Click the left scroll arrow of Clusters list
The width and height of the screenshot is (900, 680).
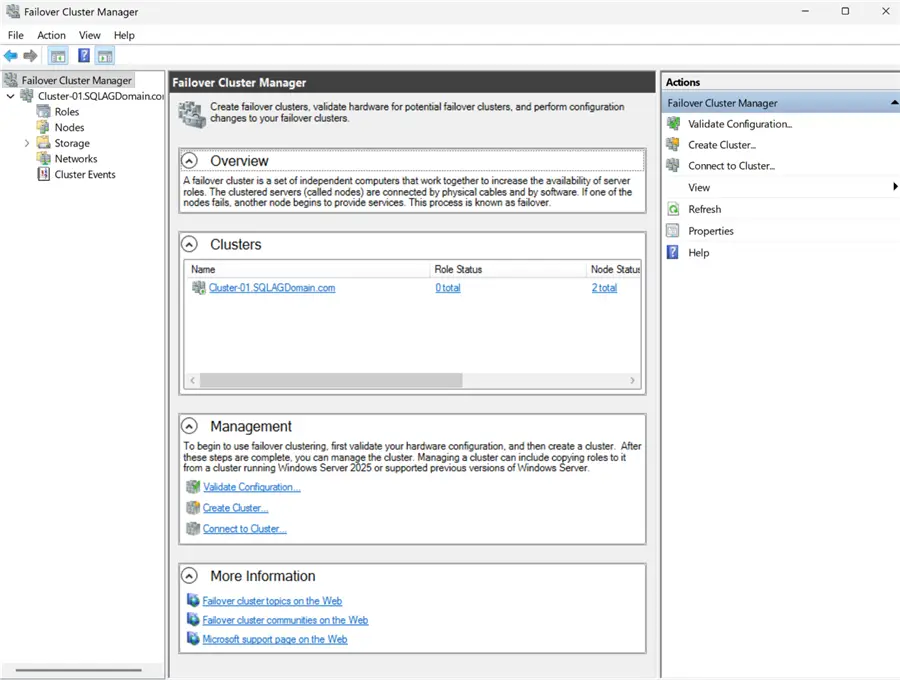coord(192,380)
